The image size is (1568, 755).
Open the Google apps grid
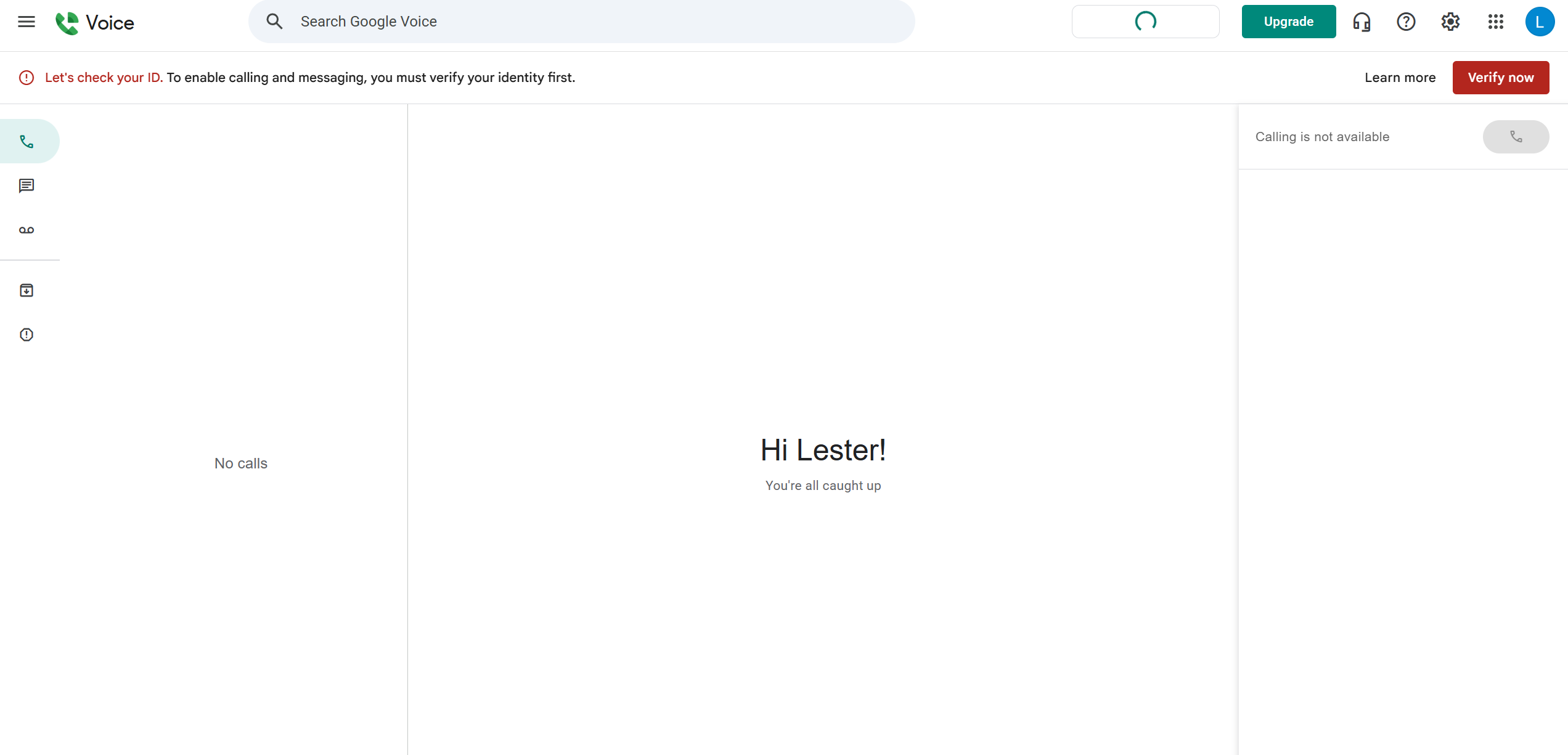(x=1496, y=22)
